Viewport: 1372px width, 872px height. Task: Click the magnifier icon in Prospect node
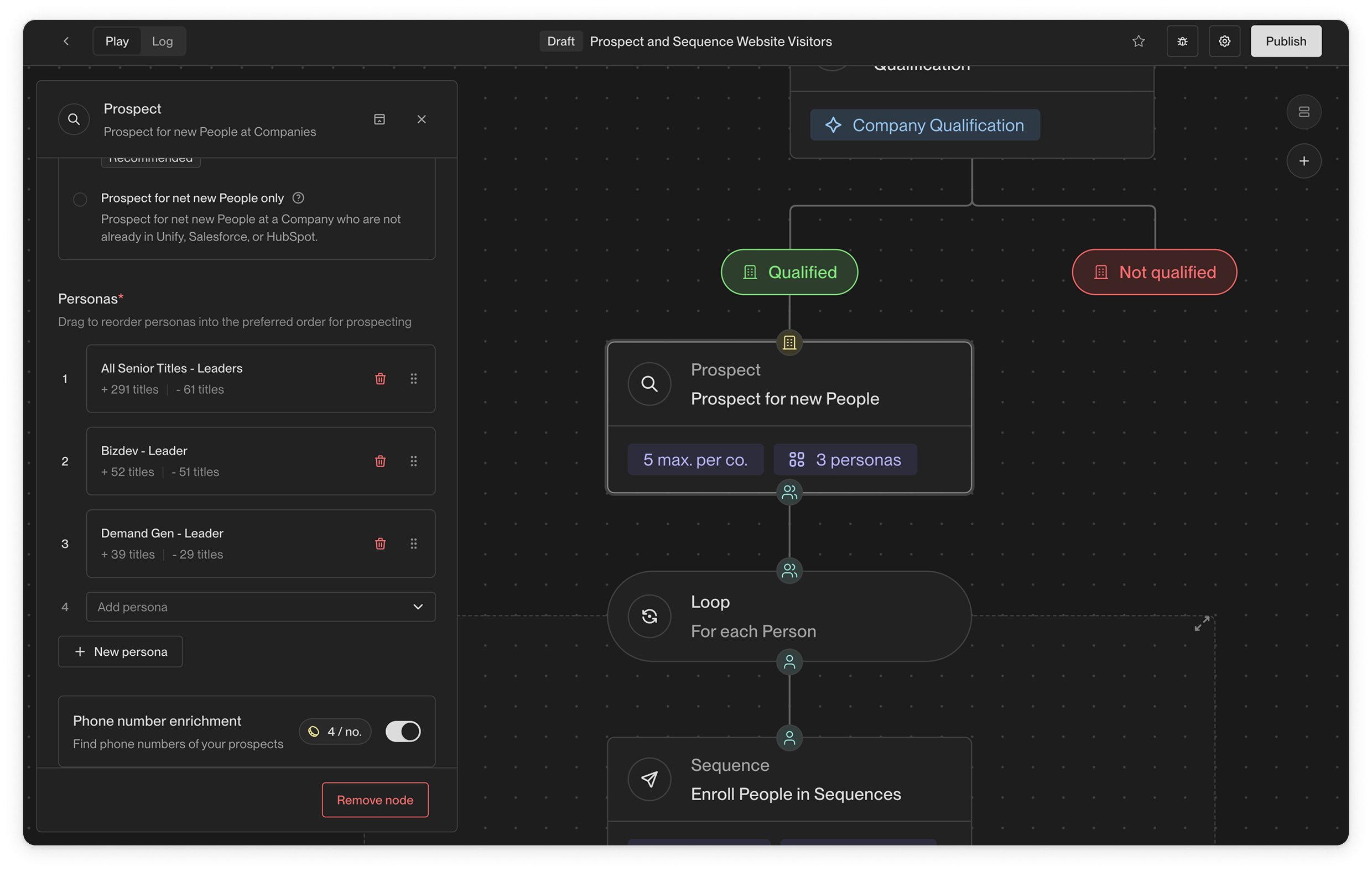point(649,384)
